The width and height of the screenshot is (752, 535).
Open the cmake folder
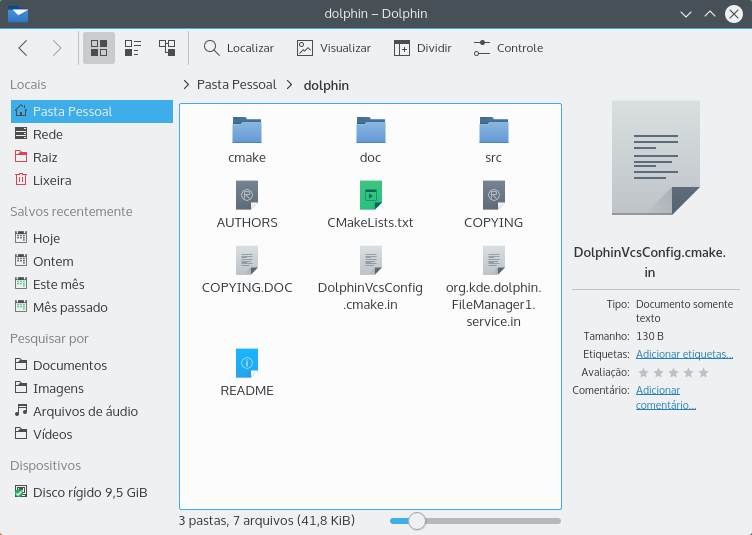246,131
